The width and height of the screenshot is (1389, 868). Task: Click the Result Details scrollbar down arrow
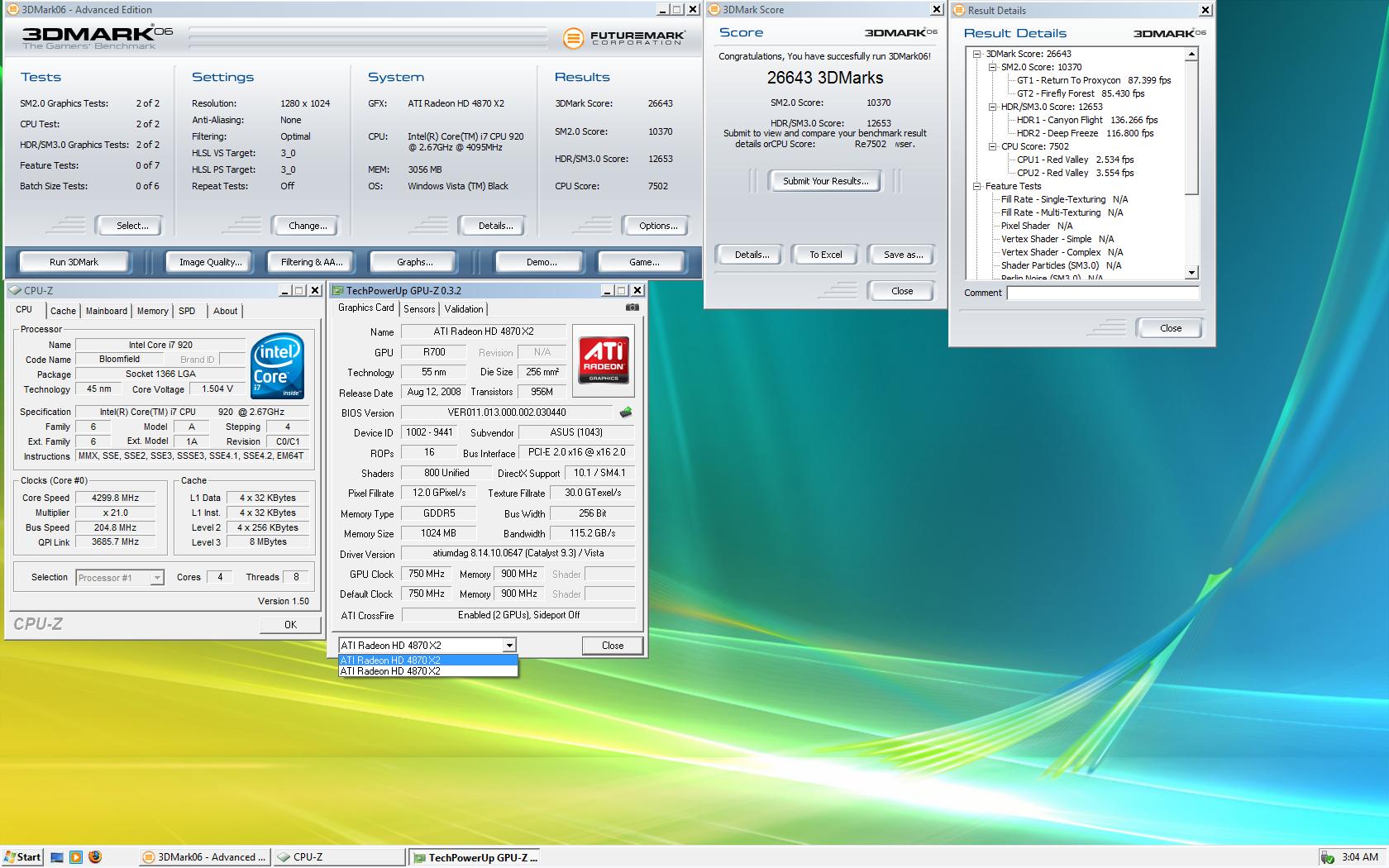pos(1191,273)
